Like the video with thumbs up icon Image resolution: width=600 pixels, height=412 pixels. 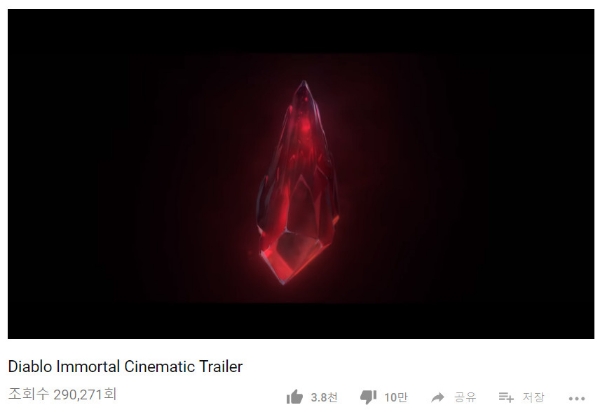tap(294, 397)
